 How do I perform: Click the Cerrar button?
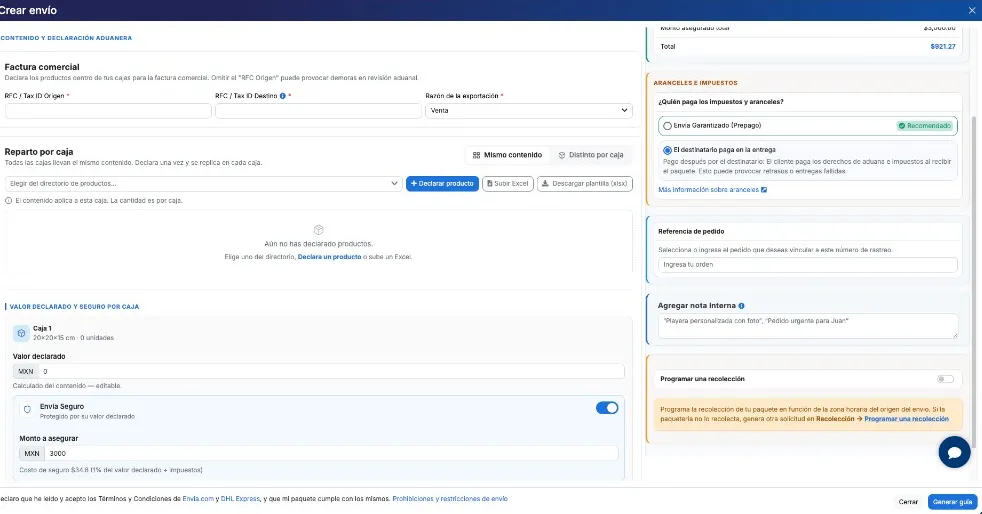click(x=908, y=502)
